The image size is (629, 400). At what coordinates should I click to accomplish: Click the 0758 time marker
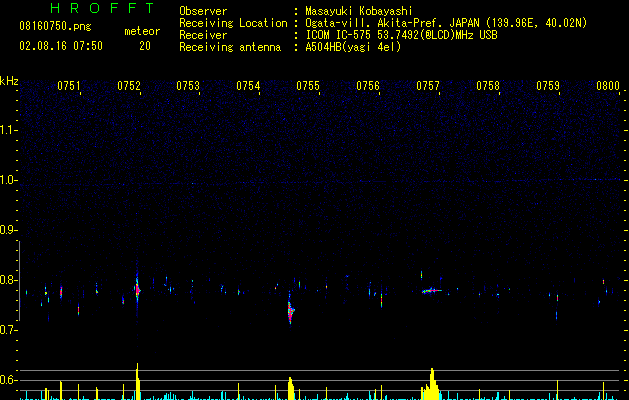(x=488, y=85)
